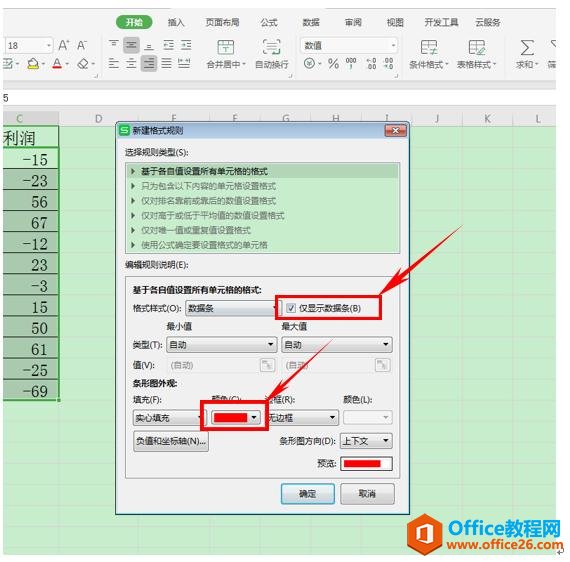Image resolution: width=570 pixels, height=562 pixels.
Task: Open the 数据 ribbon tab
Action: (311, 23)
